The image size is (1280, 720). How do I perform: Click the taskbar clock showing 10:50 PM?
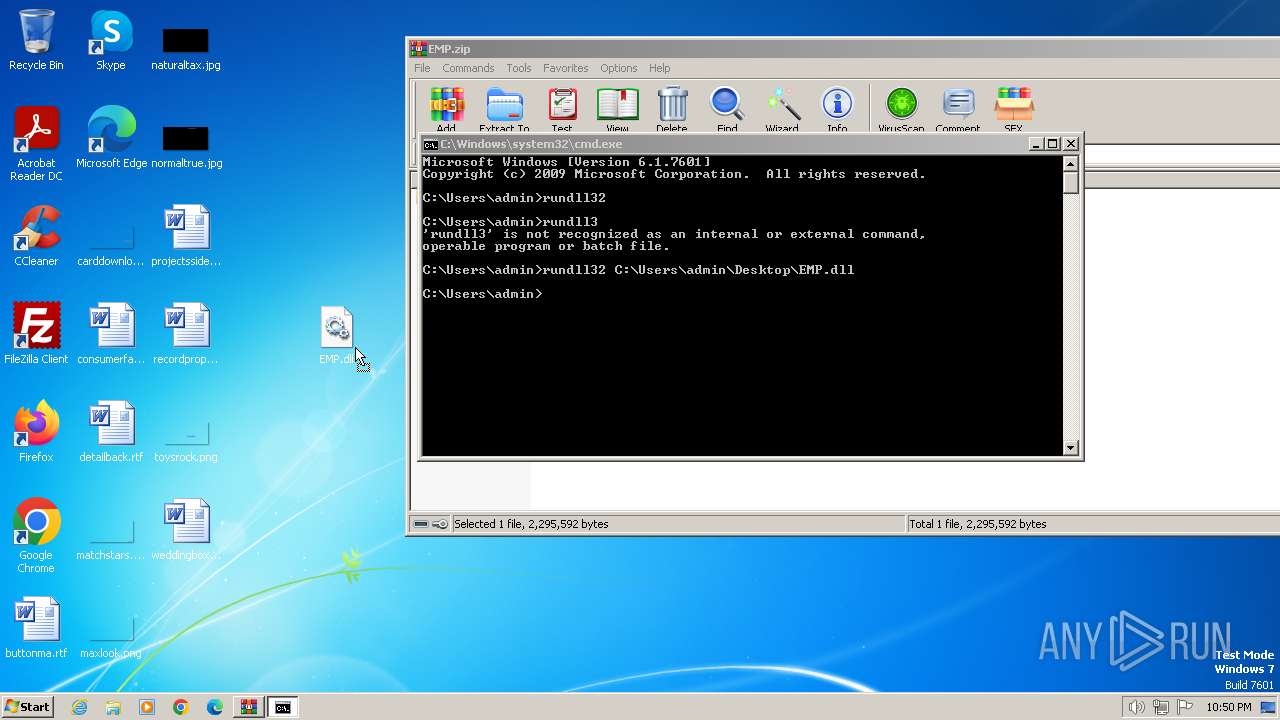(1229, 707)
